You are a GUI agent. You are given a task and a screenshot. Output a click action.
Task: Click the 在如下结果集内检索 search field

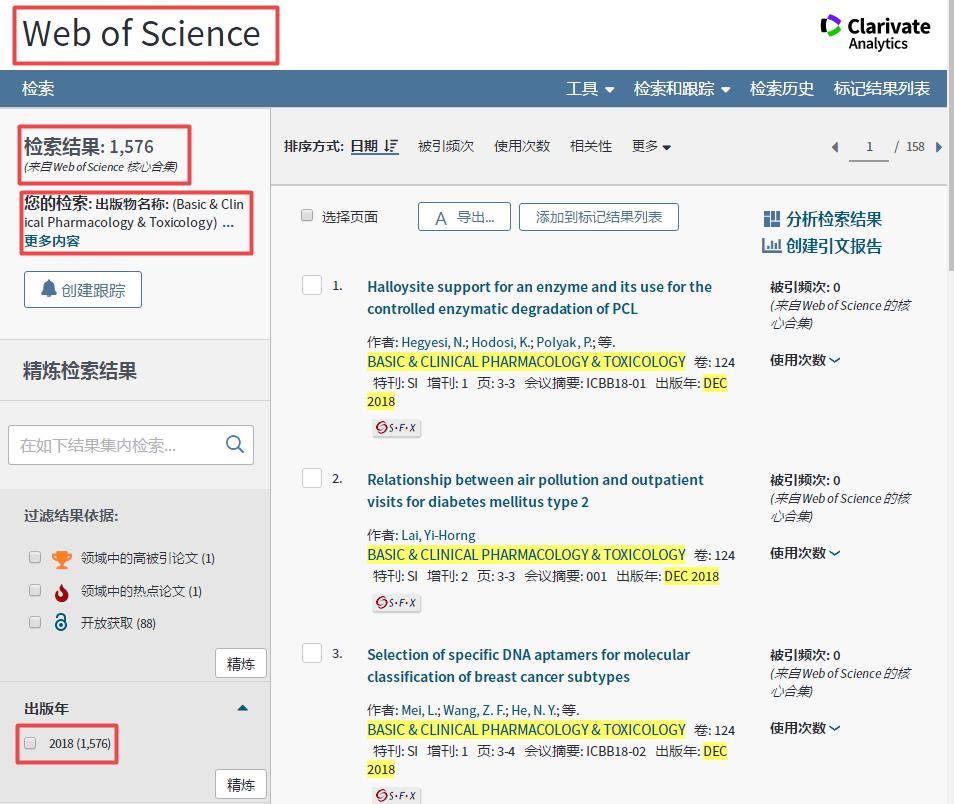pyautogui.click(x=115, y=445)
